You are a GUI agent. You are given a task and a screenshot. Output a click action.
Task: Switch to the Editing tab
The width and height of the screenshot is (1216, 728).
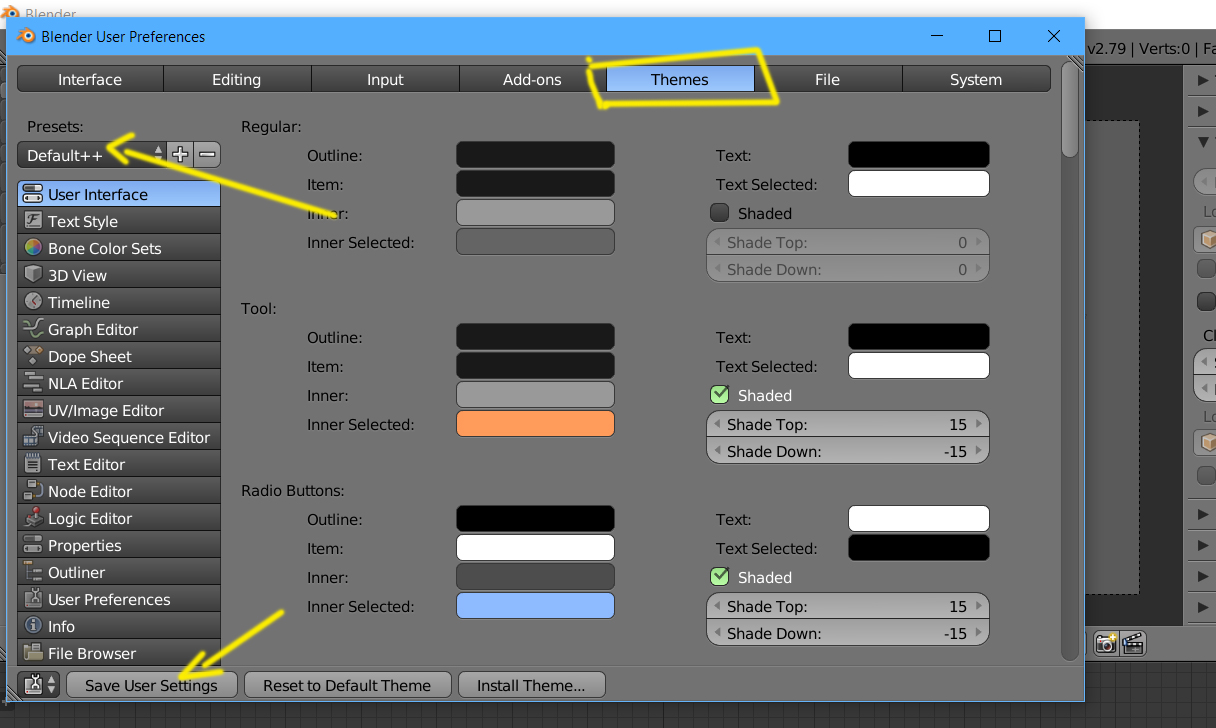237,79
